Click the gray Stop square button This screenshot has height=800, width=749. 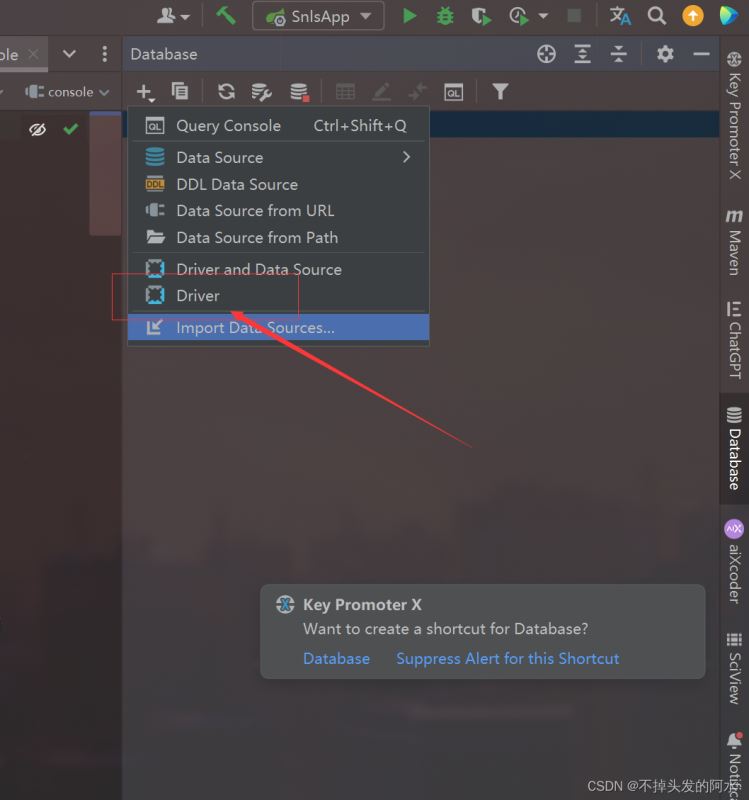574,16
